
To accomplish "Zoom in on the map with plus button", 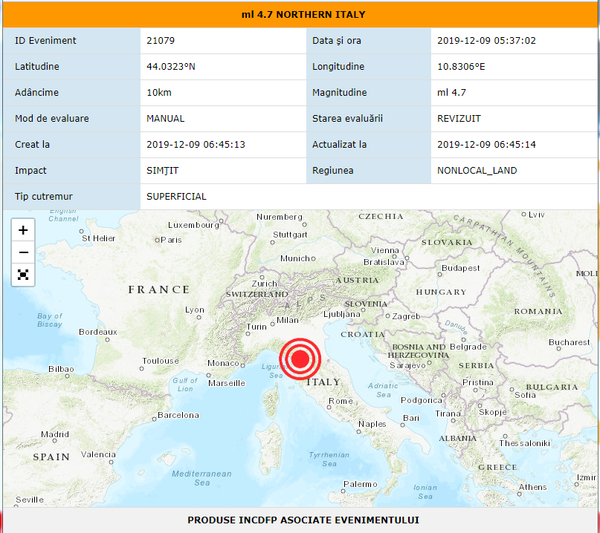I will pos(23,230).
